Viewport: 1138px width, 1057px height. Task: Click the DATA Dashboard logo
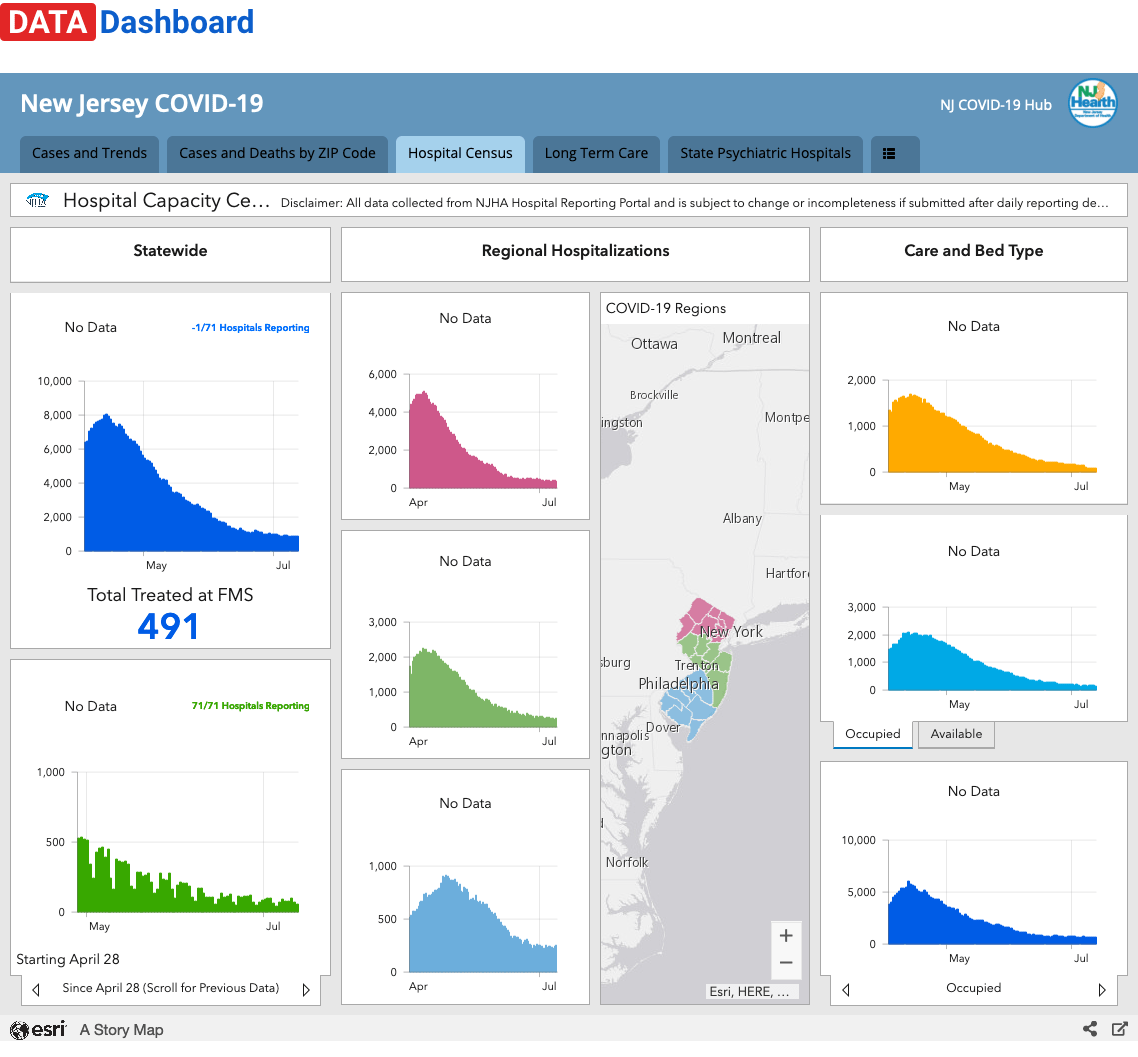[128, 22]
